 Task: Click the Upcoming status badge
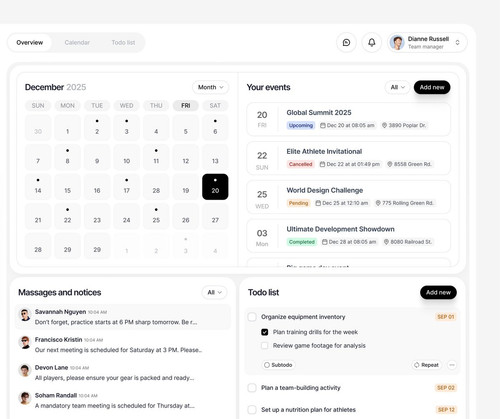point(301,125)
